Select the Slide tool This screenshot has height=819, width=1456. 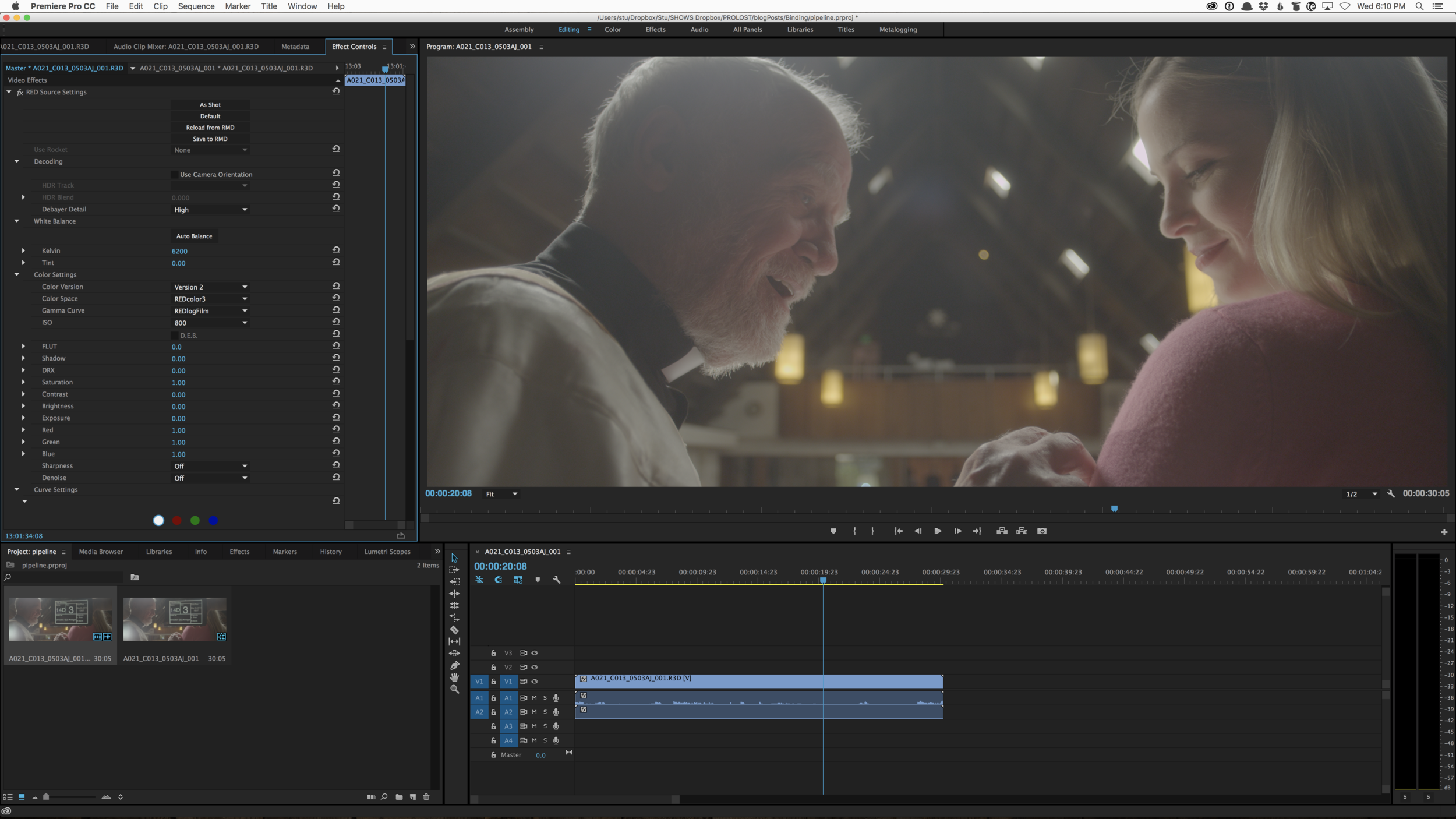(x=454, y=654)
